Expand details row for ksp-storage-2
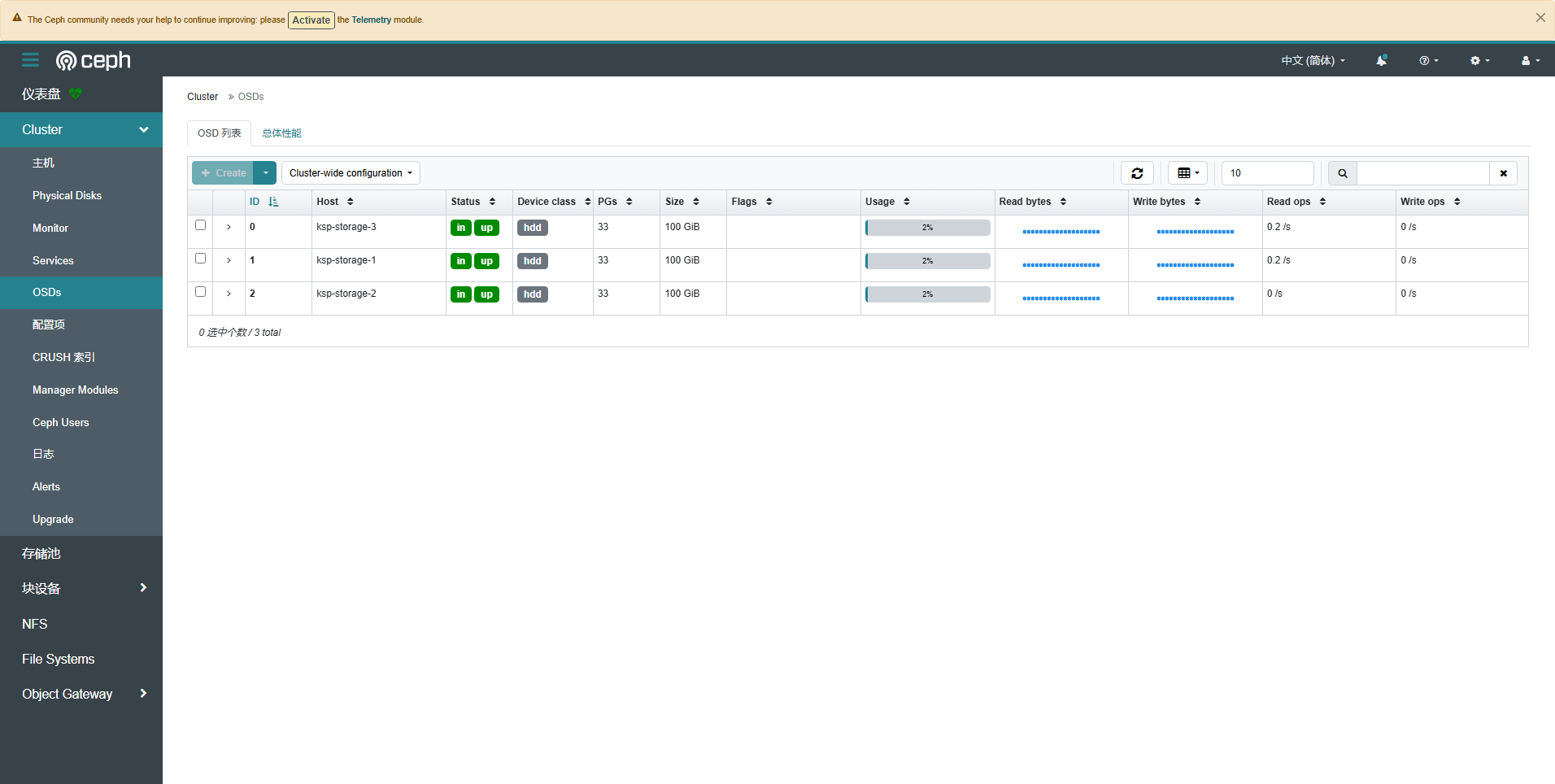1555x784 pixels. [x=229, y=294]
